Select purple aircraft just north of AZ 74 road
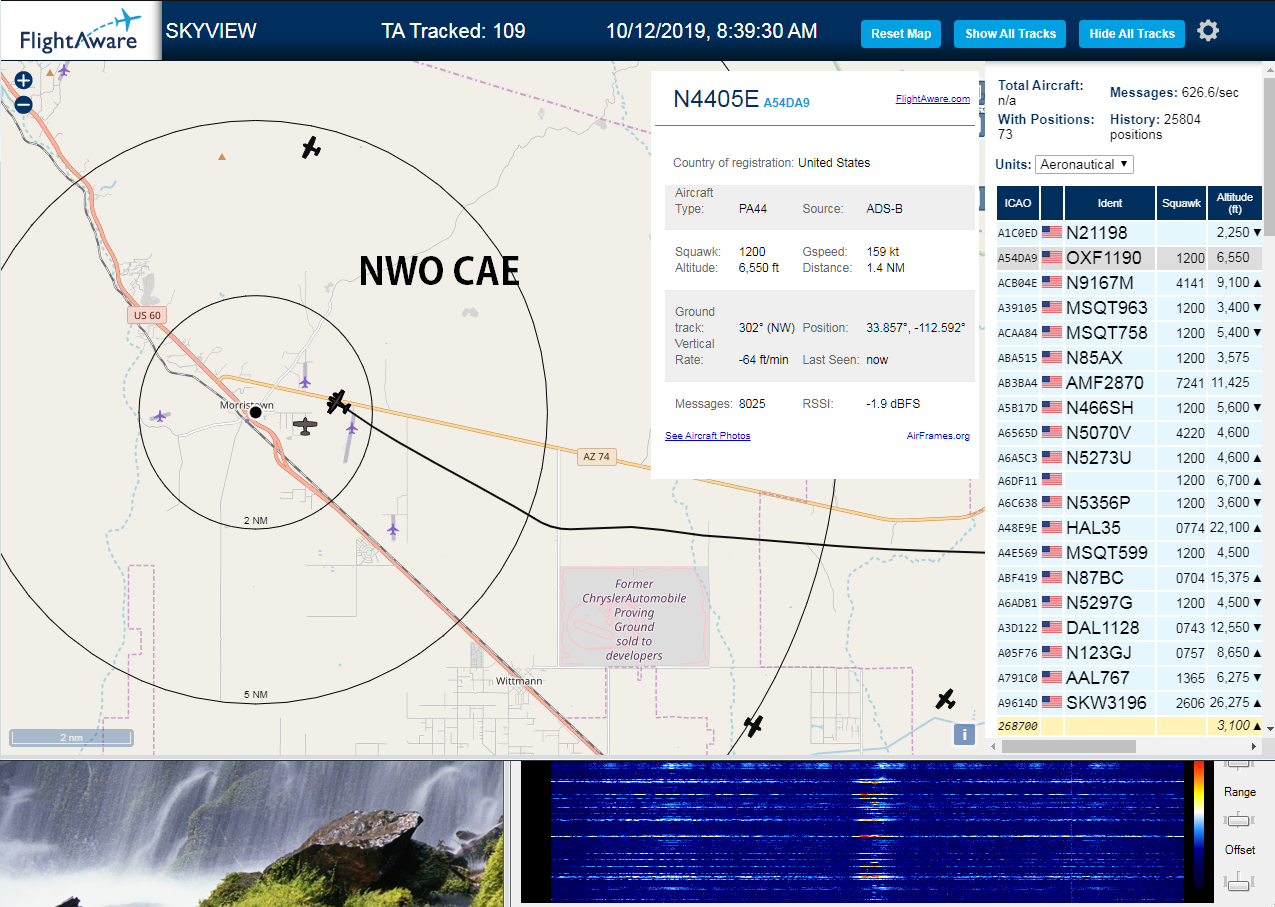 point(305,381)
